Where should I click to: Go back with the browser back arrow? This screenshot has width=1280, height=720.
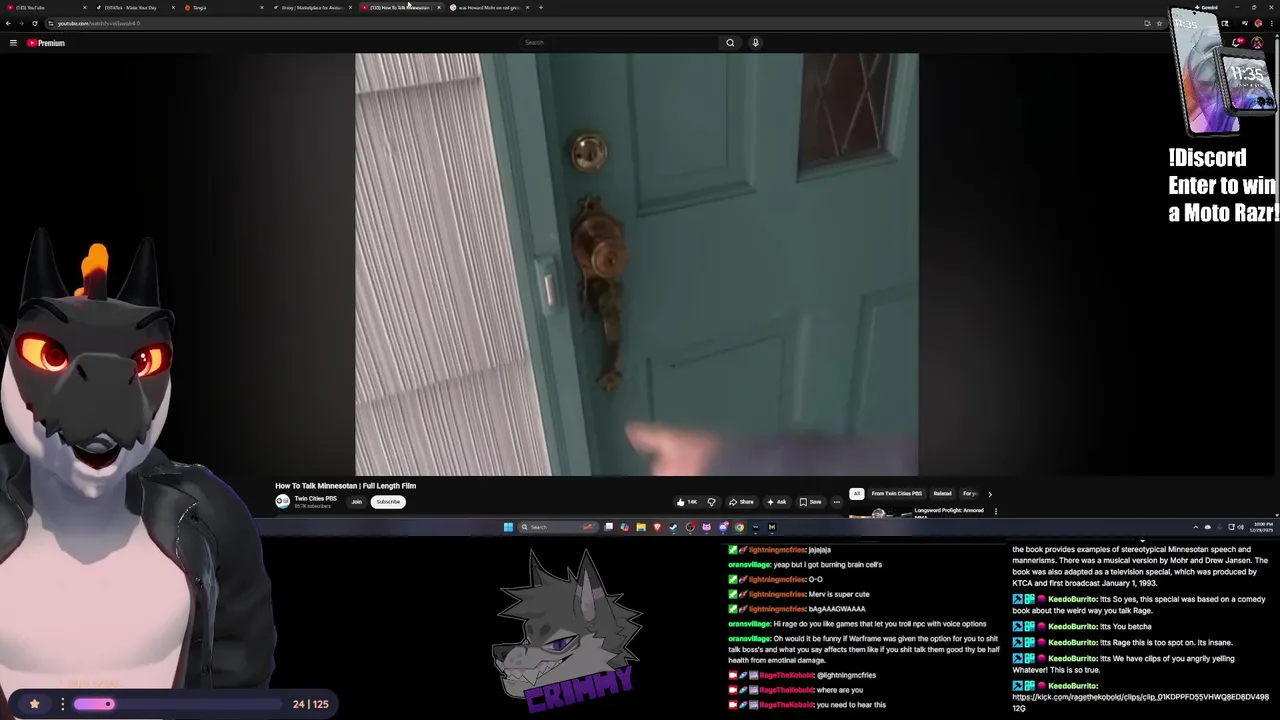[8, 23]
